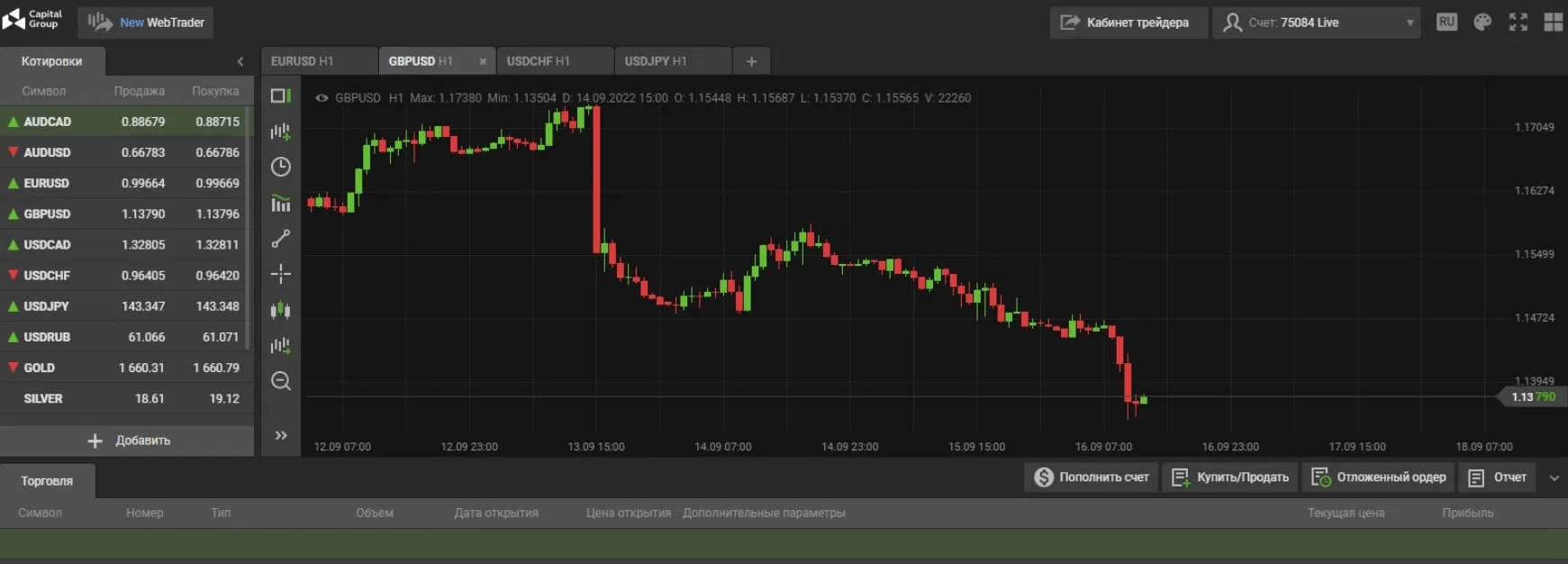Open the indicators icon in chart toolbar
This screenshot has width=1568, height=564.
click(281, 203)
